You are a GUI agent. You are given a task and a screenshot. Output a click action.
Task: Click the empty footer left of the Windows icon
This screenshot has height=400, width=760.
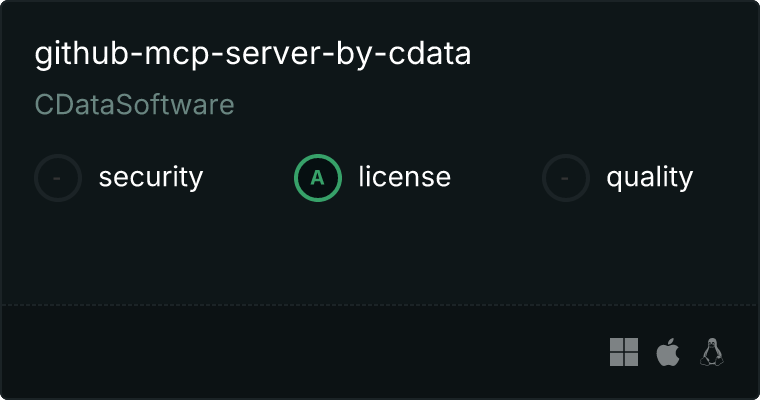[x=300, y=352]
